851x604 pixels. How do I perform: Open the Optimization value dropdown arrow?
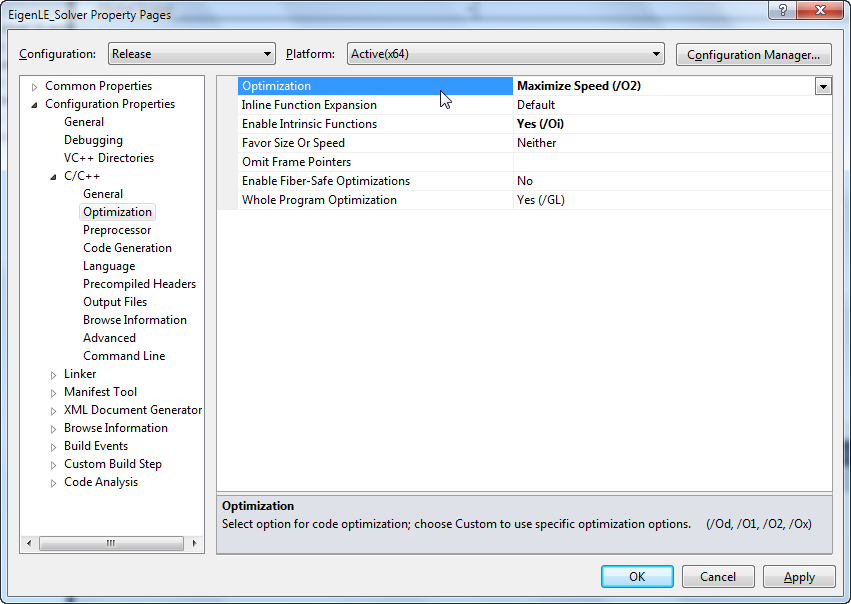(x=822, y=86)
